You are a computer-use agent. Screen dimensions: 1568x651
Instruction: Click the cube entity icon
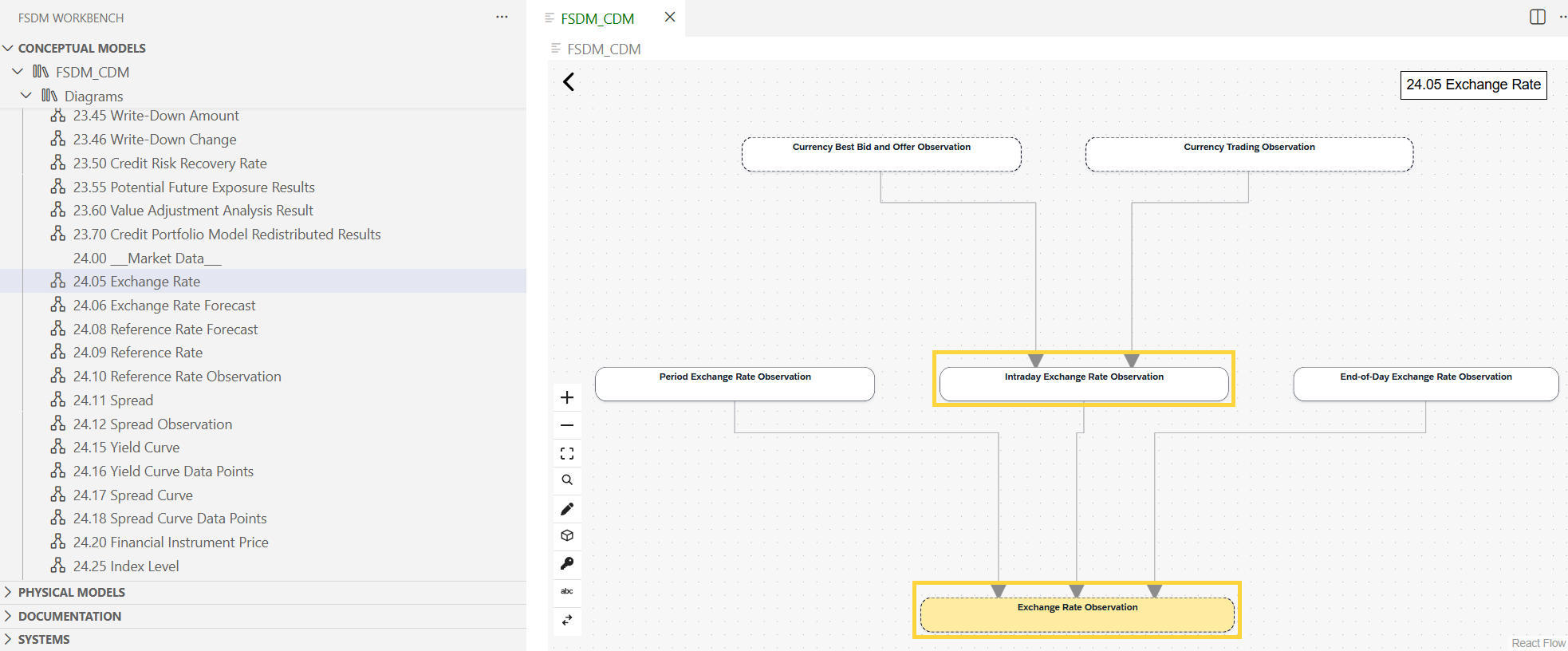567,535
